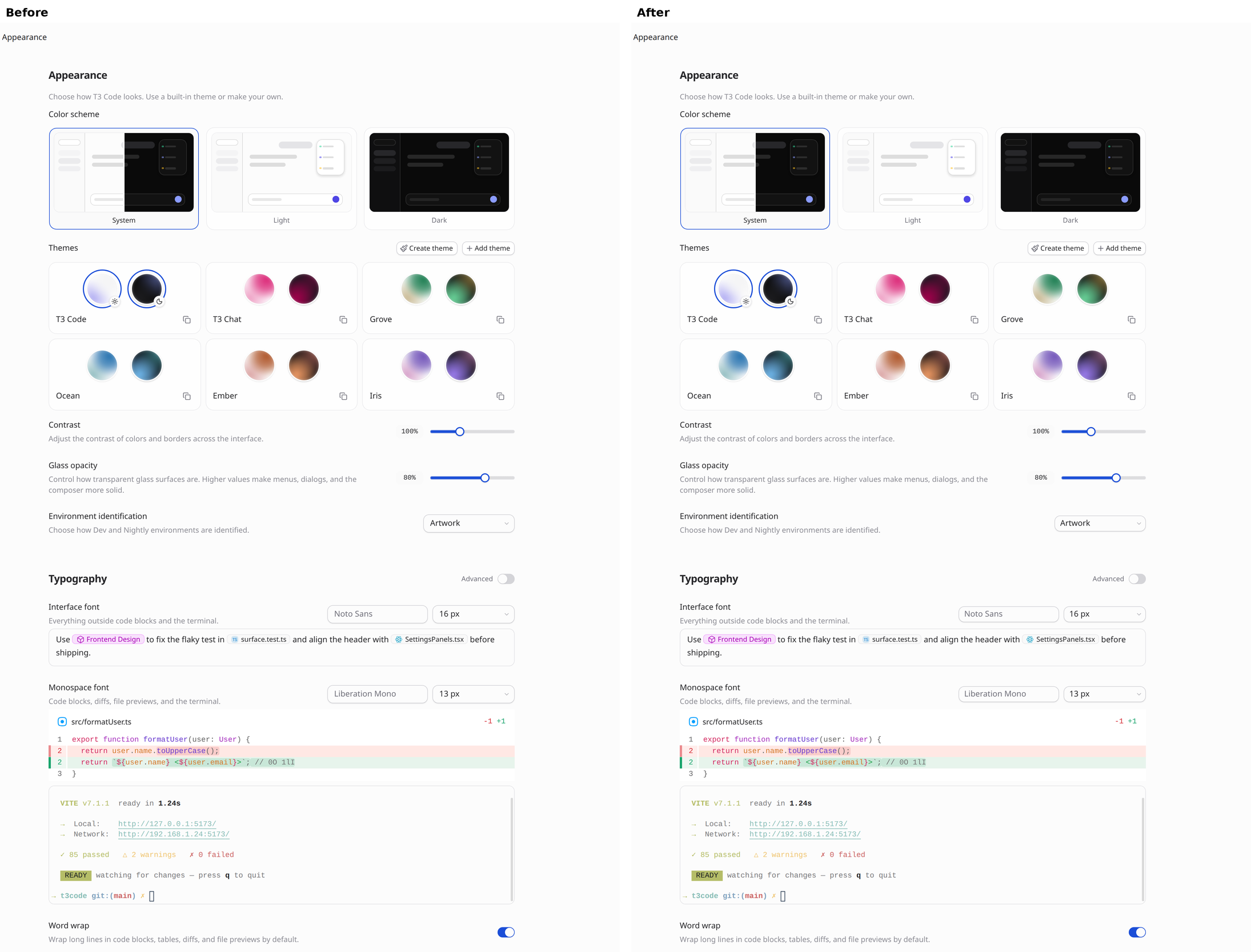The width and height of the screenshot is (1251, 952).
Task: Click the file icon beside src/formatUser.ts in After panel
Action: (x=693, y=722)
